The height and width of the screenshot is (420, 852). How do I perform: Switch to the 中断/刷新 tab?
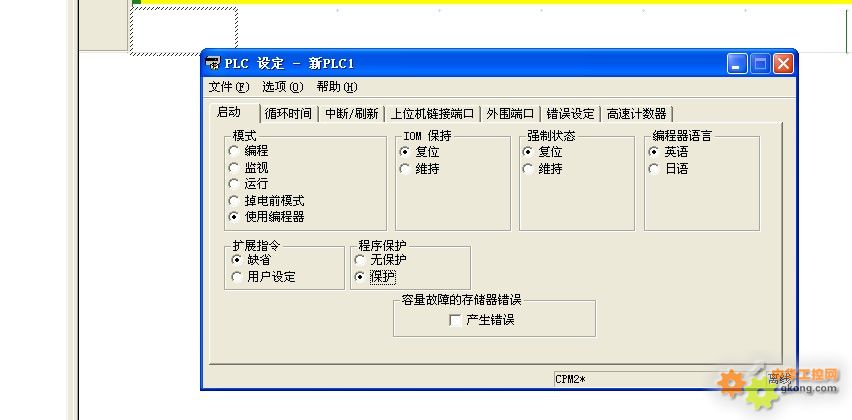point(352,114)
